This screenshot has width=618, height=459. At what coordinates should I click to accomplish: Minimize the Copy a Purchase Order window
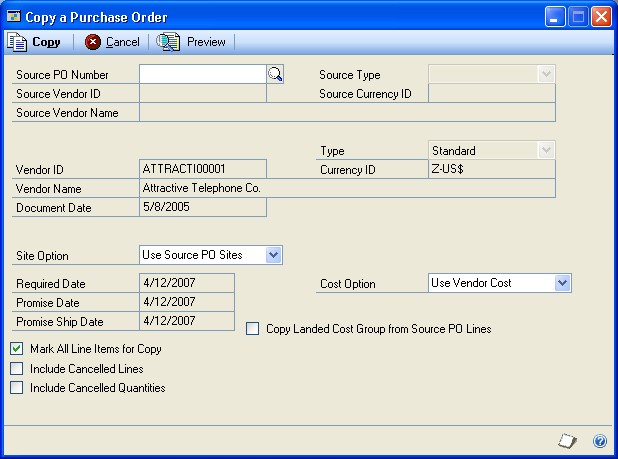click(x=555, y=17)
